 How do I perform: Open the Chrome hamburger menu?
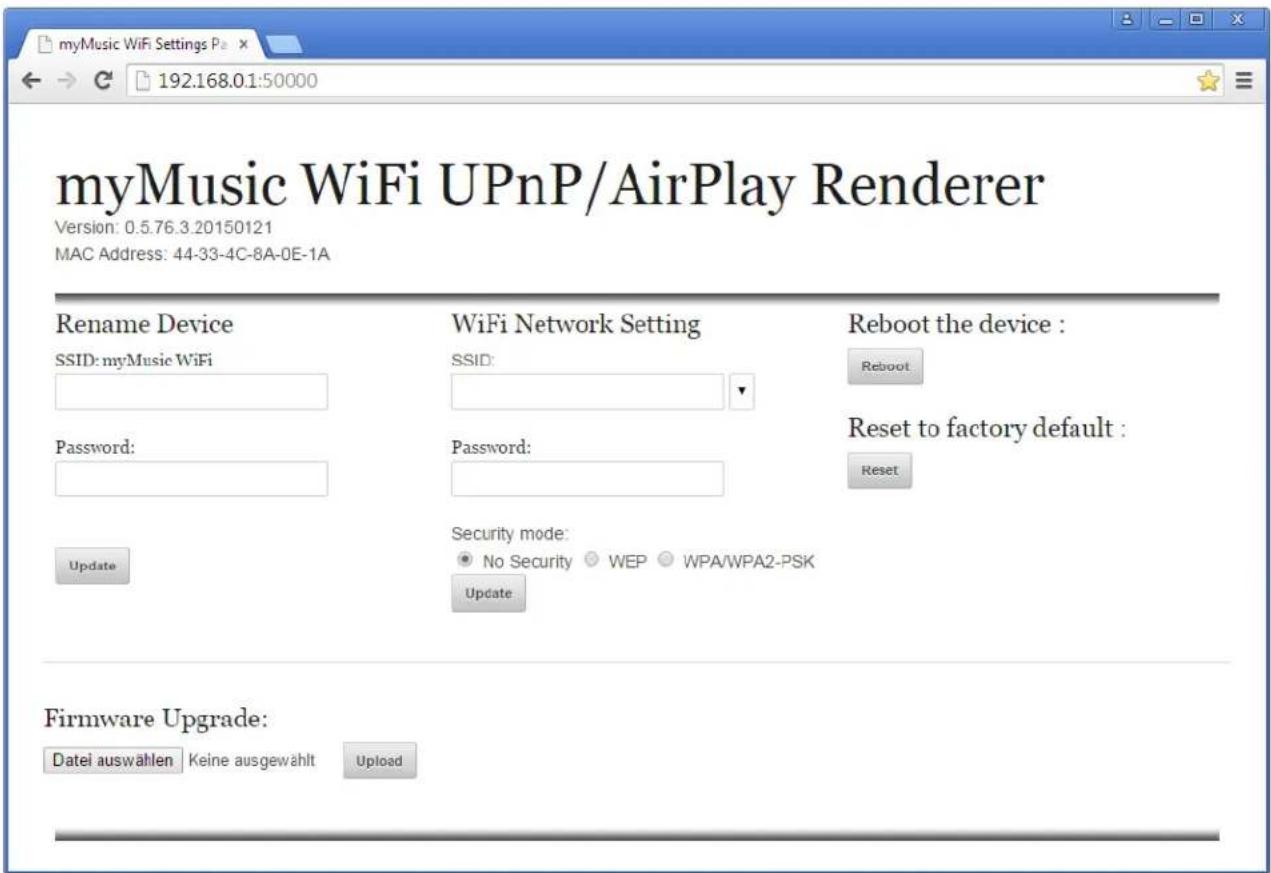click(x=1245, y=82)
